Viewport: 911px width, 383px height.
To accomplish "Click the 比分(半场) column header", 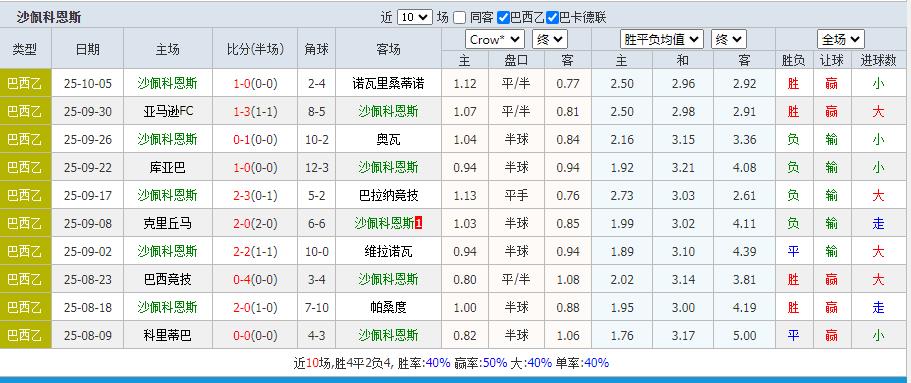I will pyautogui.click(x=255, y=49).
